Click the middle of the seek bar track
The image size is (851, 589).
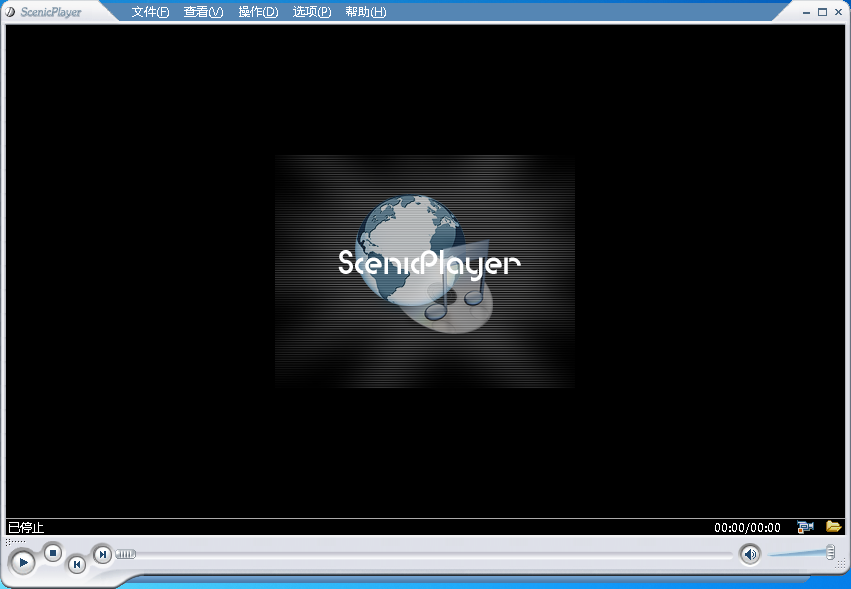pos(424,554)
